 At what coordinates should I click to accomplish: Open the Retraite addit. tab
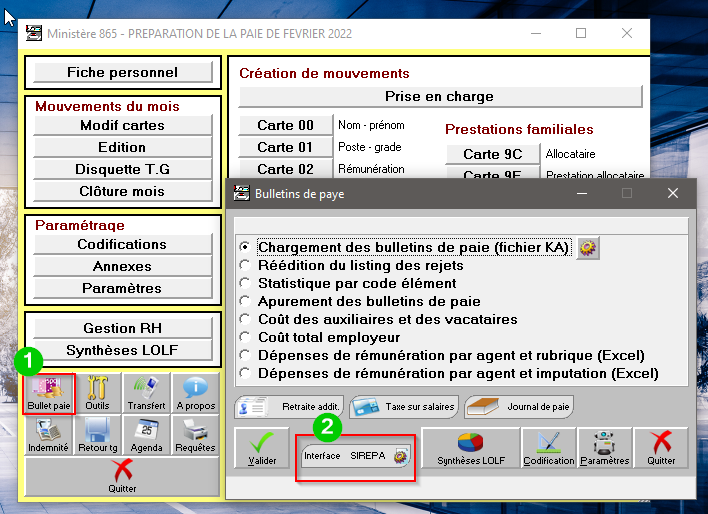[x=289, y=406]
